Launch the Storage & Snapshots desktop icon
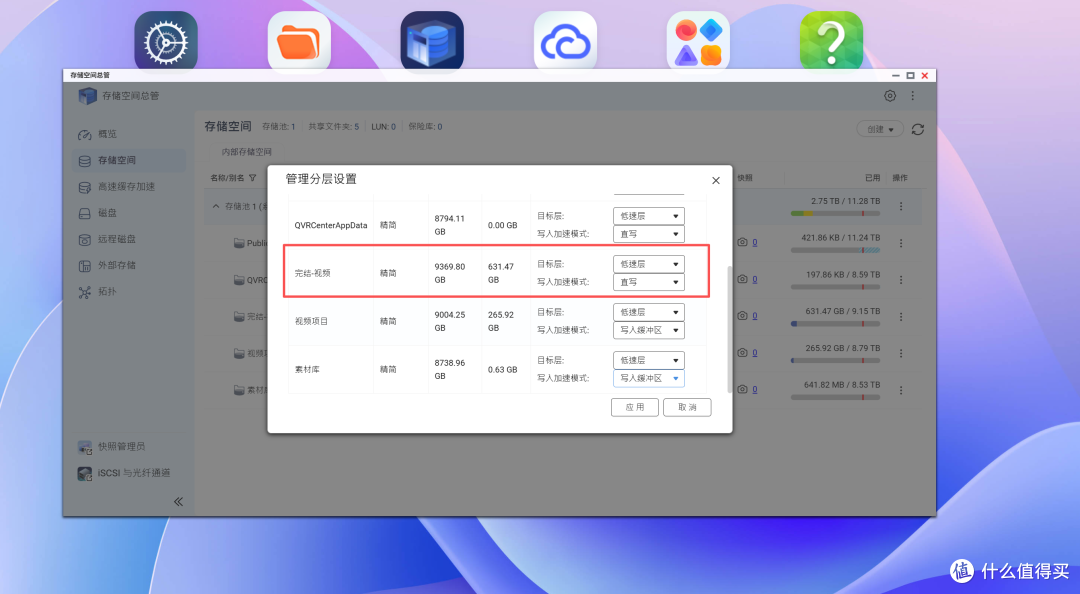Image resolution: width=1080 pixels, height=594 pixels. tap(432, 41)
